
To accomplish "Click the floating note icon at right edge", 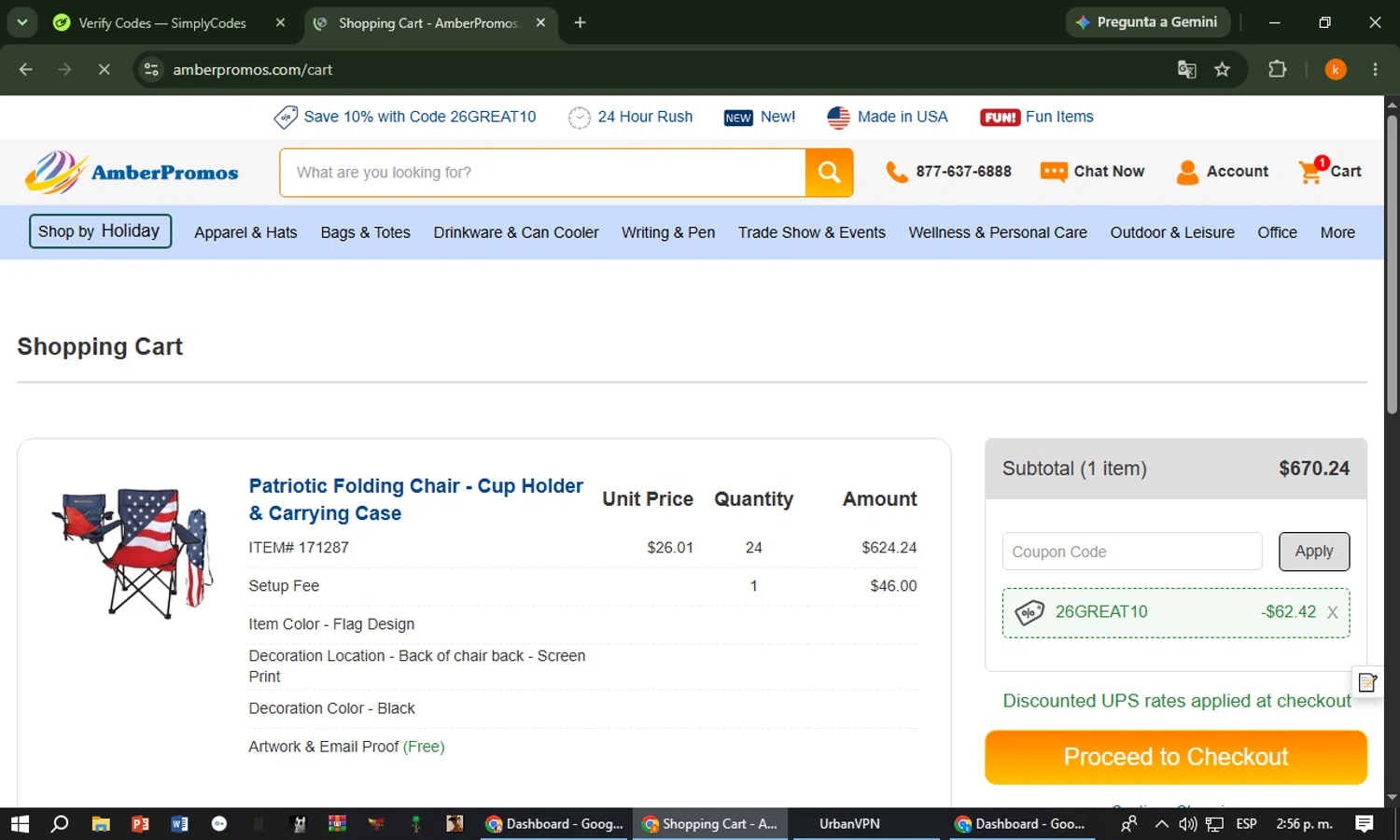I will pos(1367,682).
